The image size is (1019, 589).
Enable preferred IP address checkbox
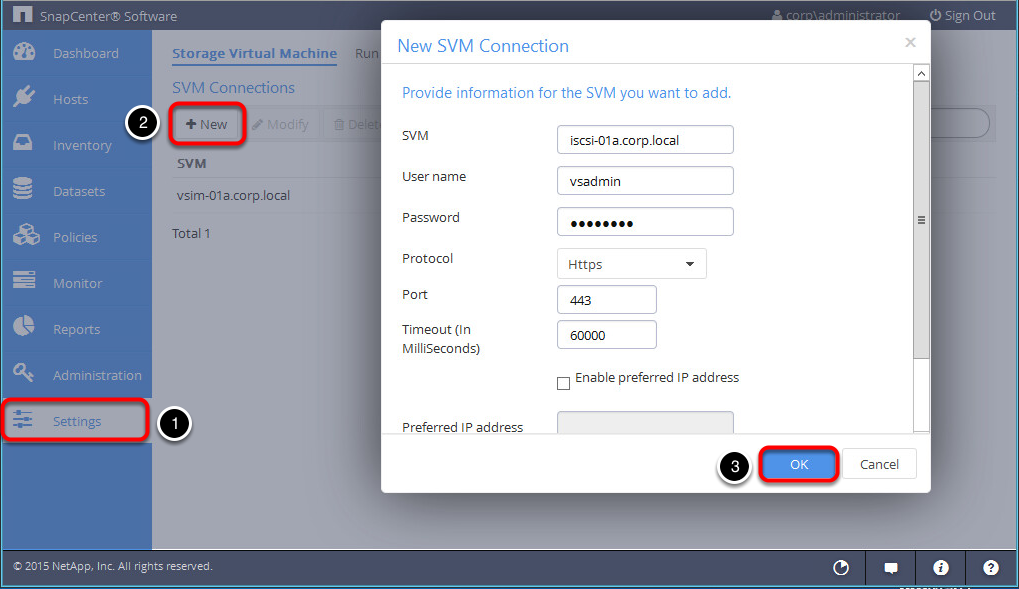563,384
